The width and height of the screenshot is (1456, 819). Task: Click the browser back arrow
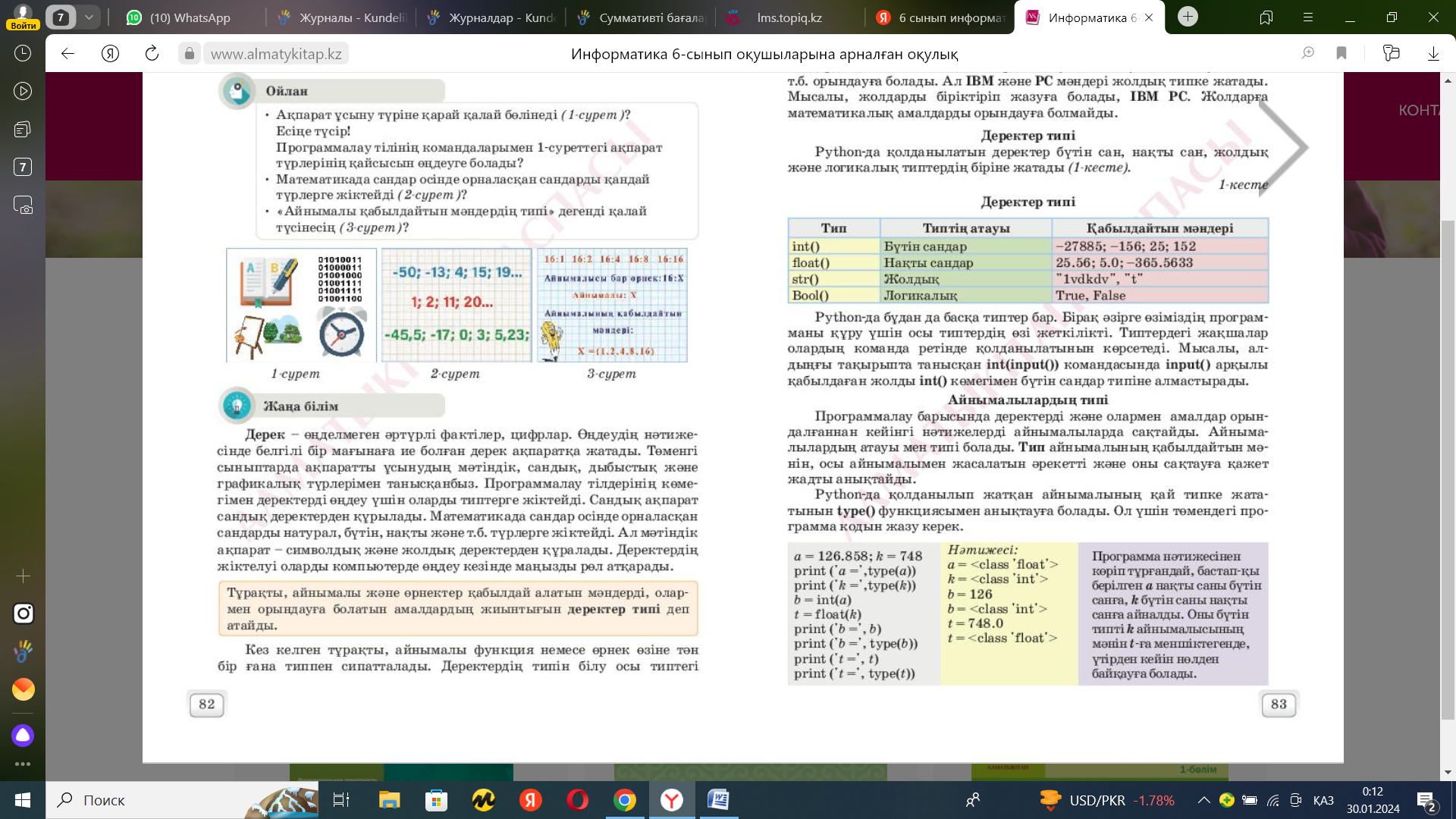pos(67,54)
